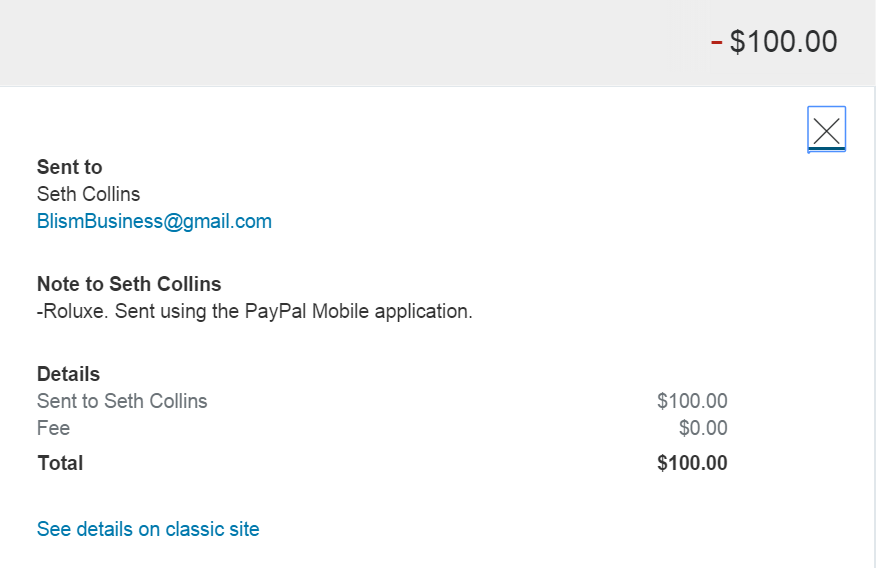This screenshot has height=568, width=878.
Task: Select the Sent to Seth Collins row label
Action: click(x=122, y=401)
